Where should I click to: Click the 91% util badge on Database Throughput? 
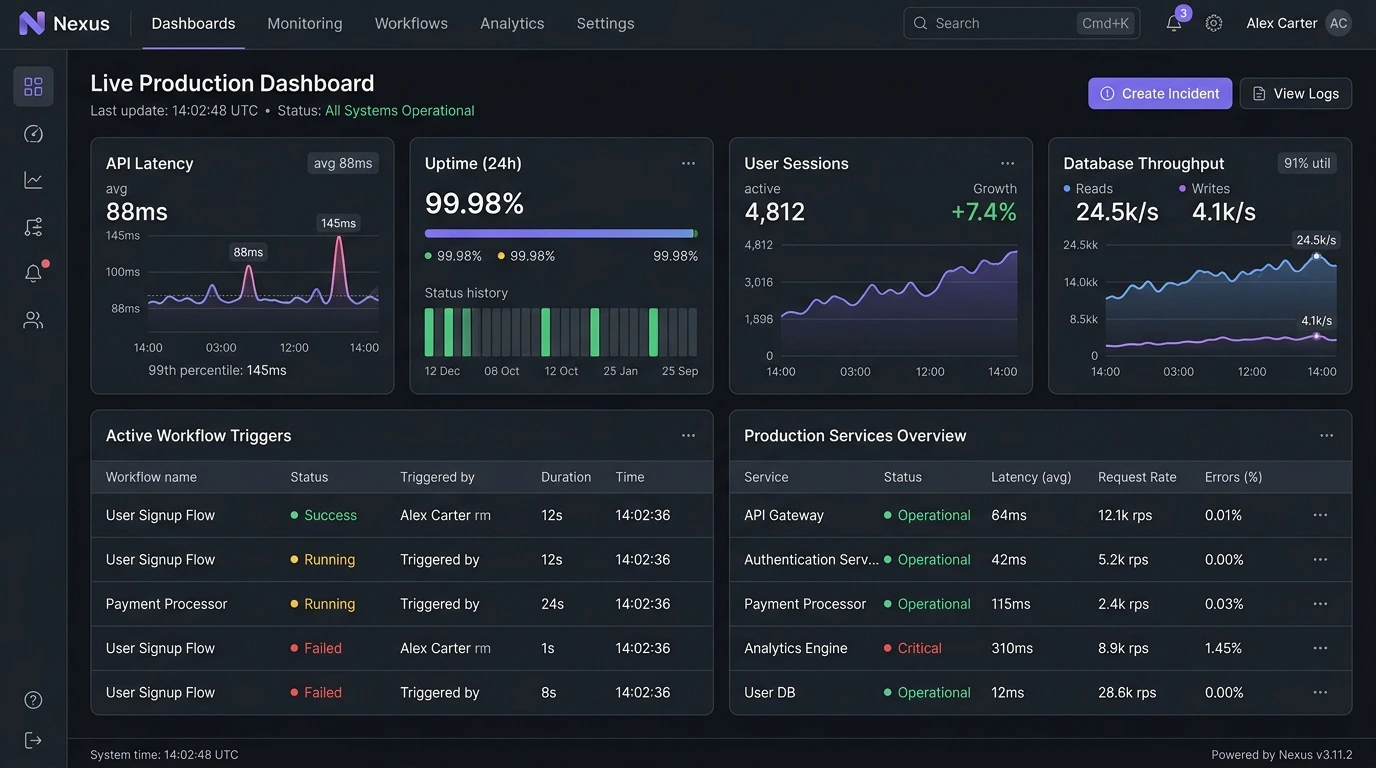[x=1307, y=163]
